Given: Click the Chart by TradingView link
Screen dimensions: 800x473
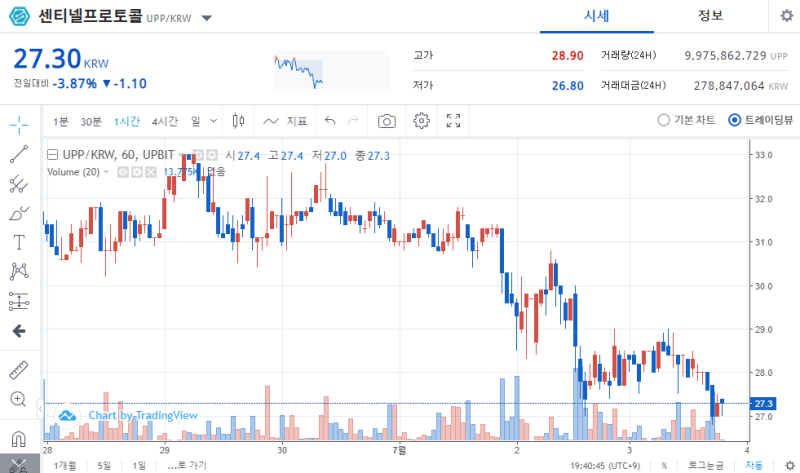Looking at the screenshot, I should point(143,415).
